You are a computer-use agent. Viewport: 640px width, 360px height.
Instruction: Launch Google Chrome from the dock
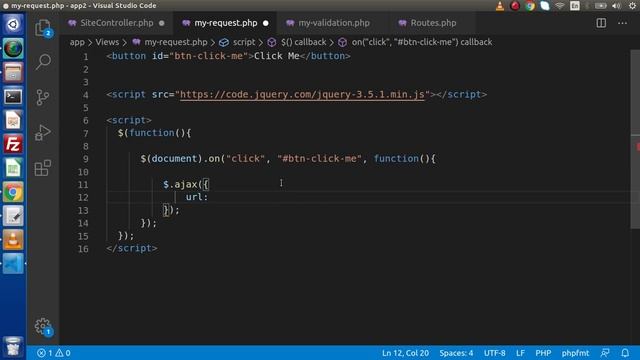coord(13,192)
